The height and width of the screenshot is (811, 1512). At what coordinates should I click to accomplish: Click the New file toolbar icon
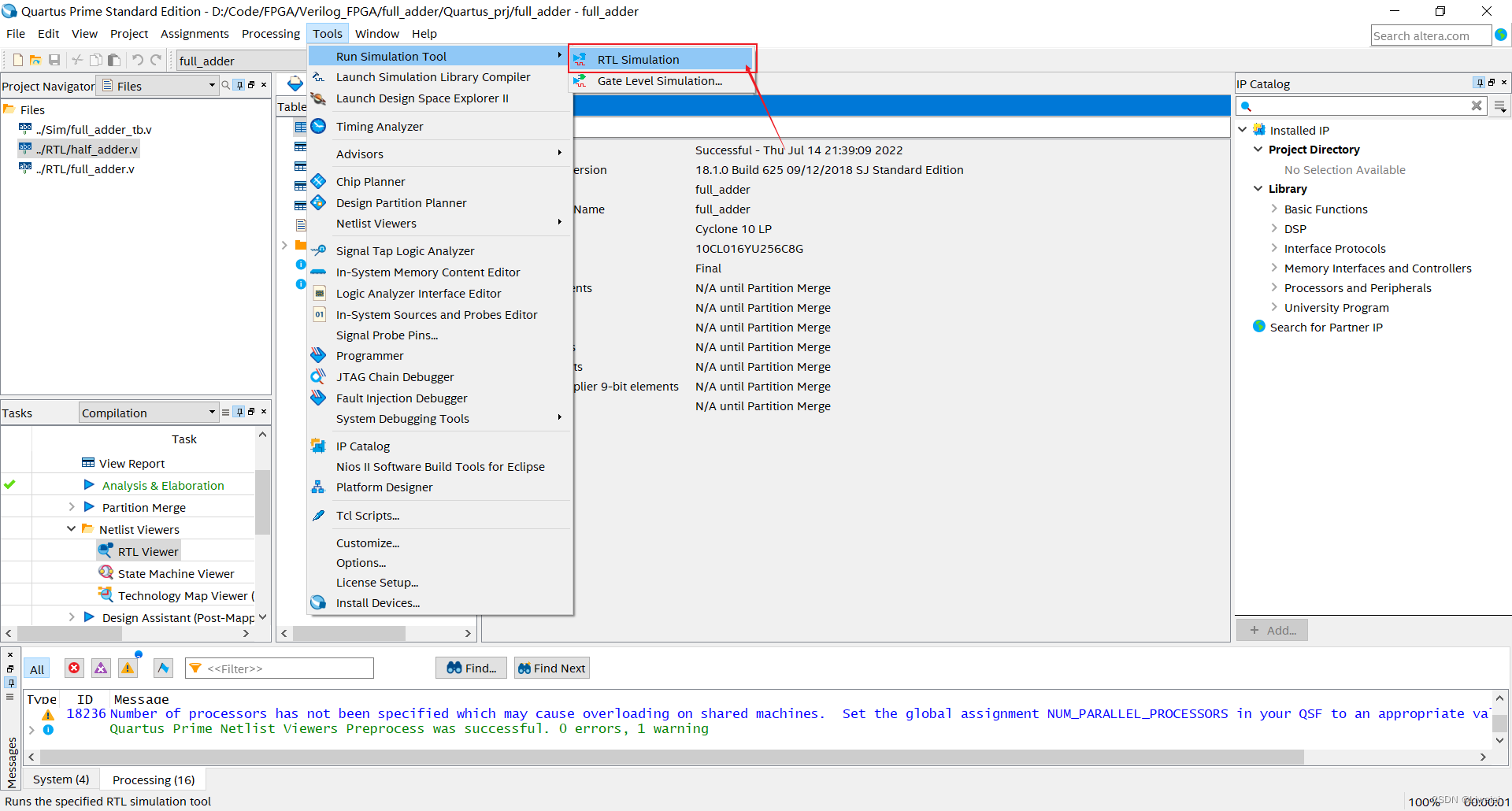coord(17,60)
